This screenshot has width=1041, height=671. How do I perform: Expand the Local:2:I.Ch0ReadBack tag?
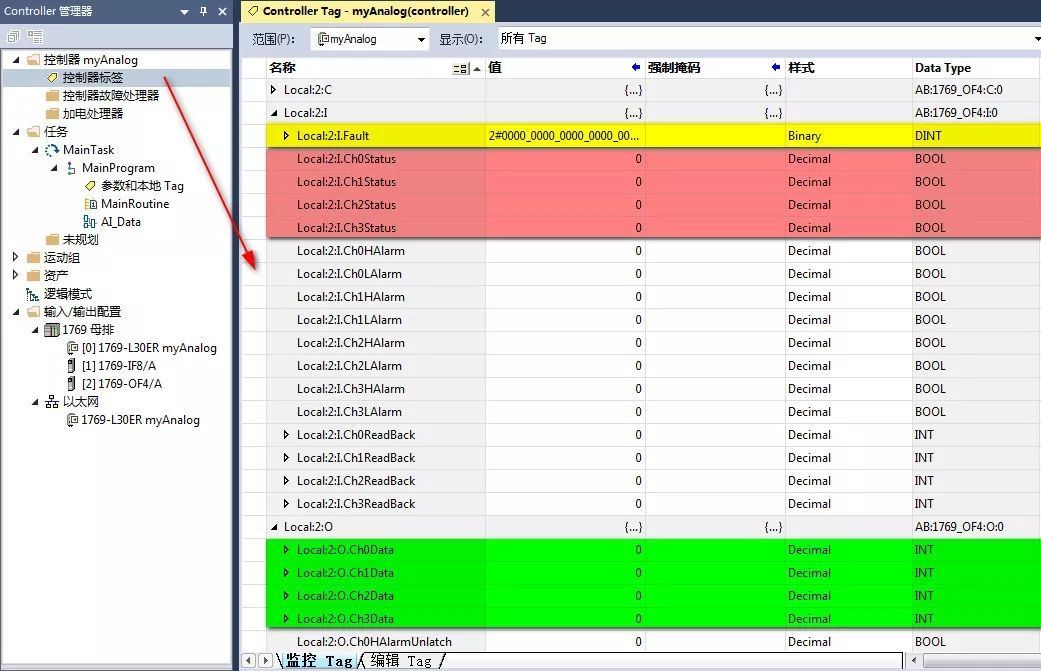click(x=287, y=435)
